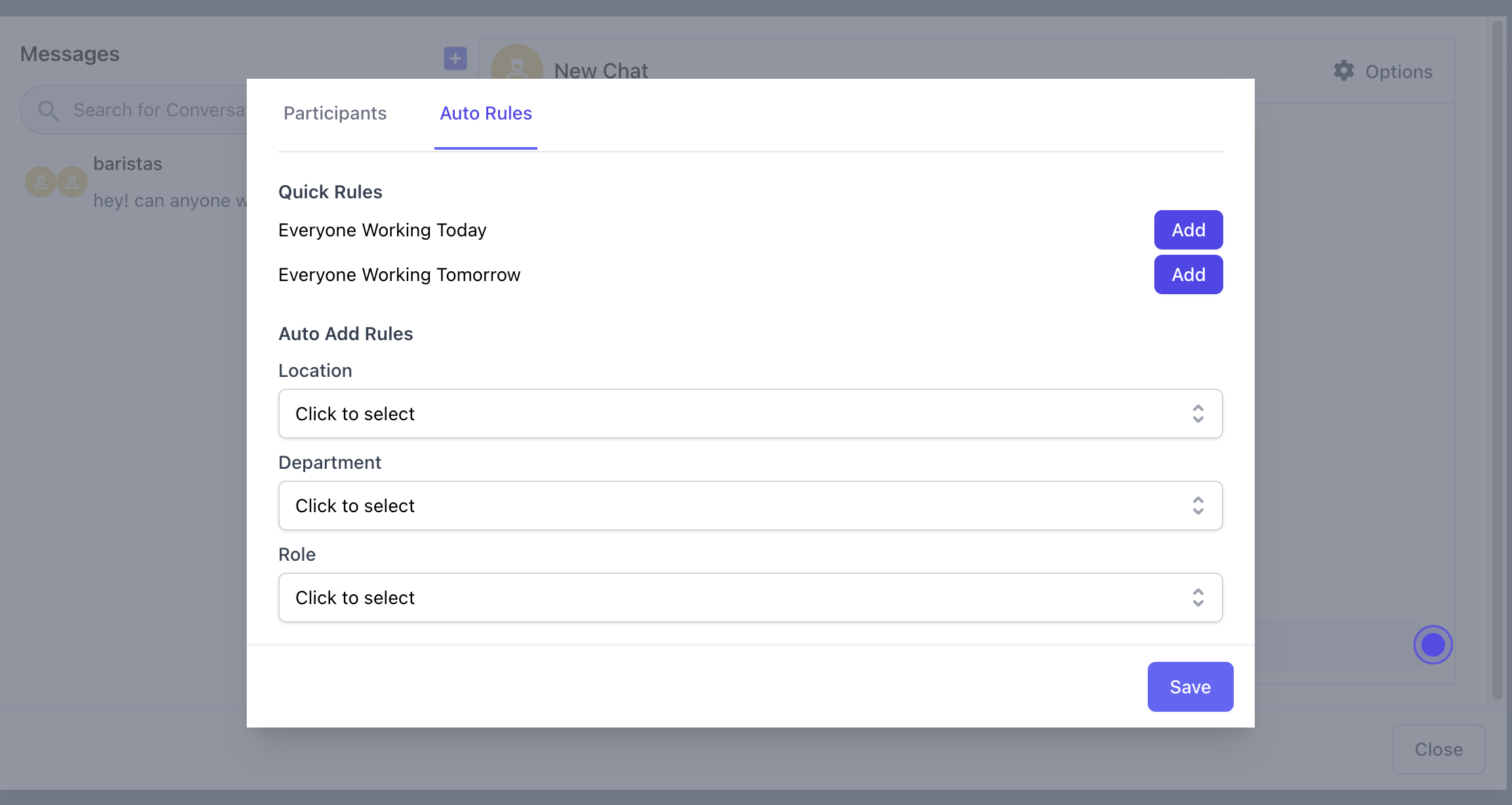Click the page vertical scrollbar
Image resolution: width=1512 pixels, height=805 pixels.
click(x=1497, y=360)
